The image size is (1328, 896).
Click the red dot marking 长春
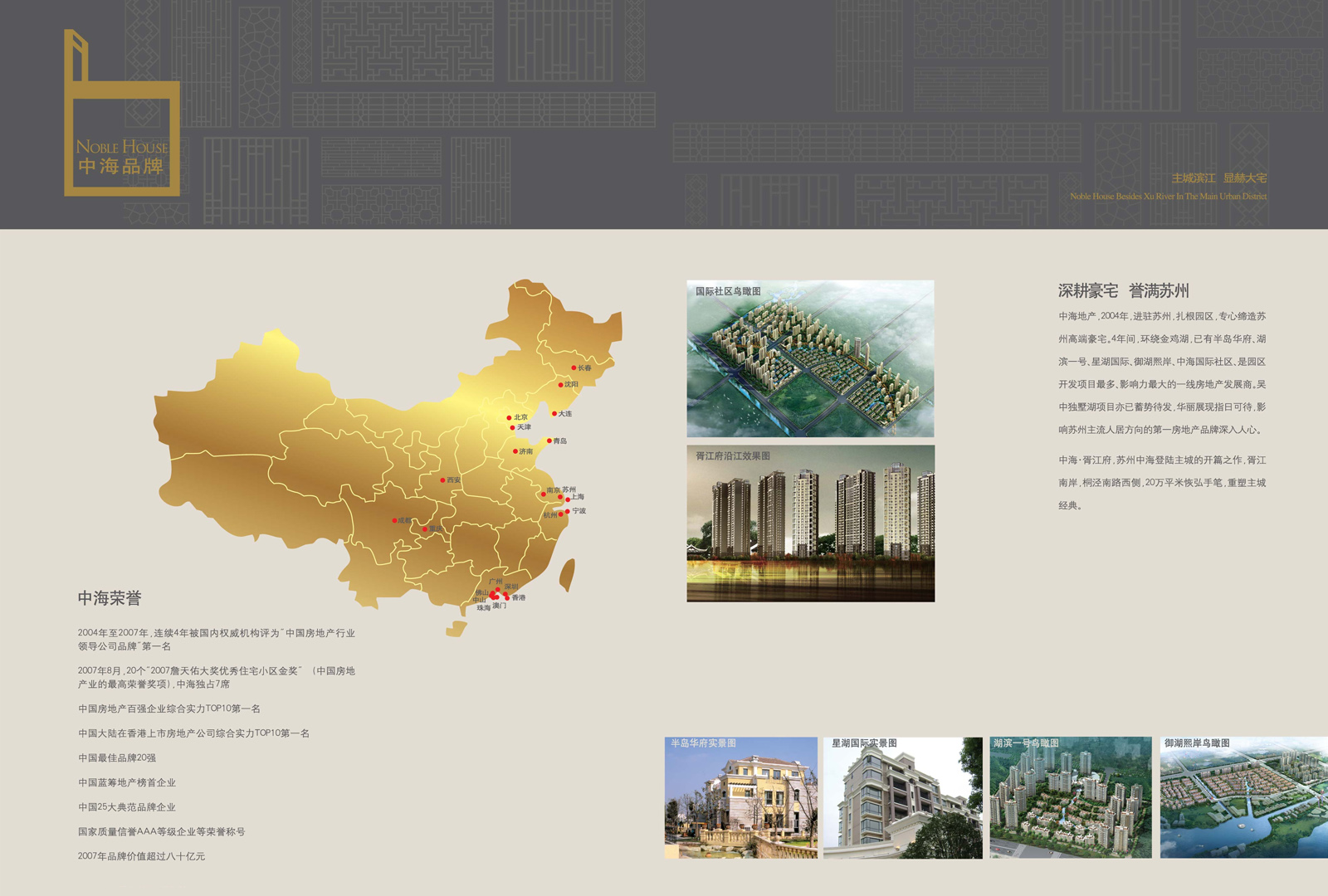click(x=574, y=368)
